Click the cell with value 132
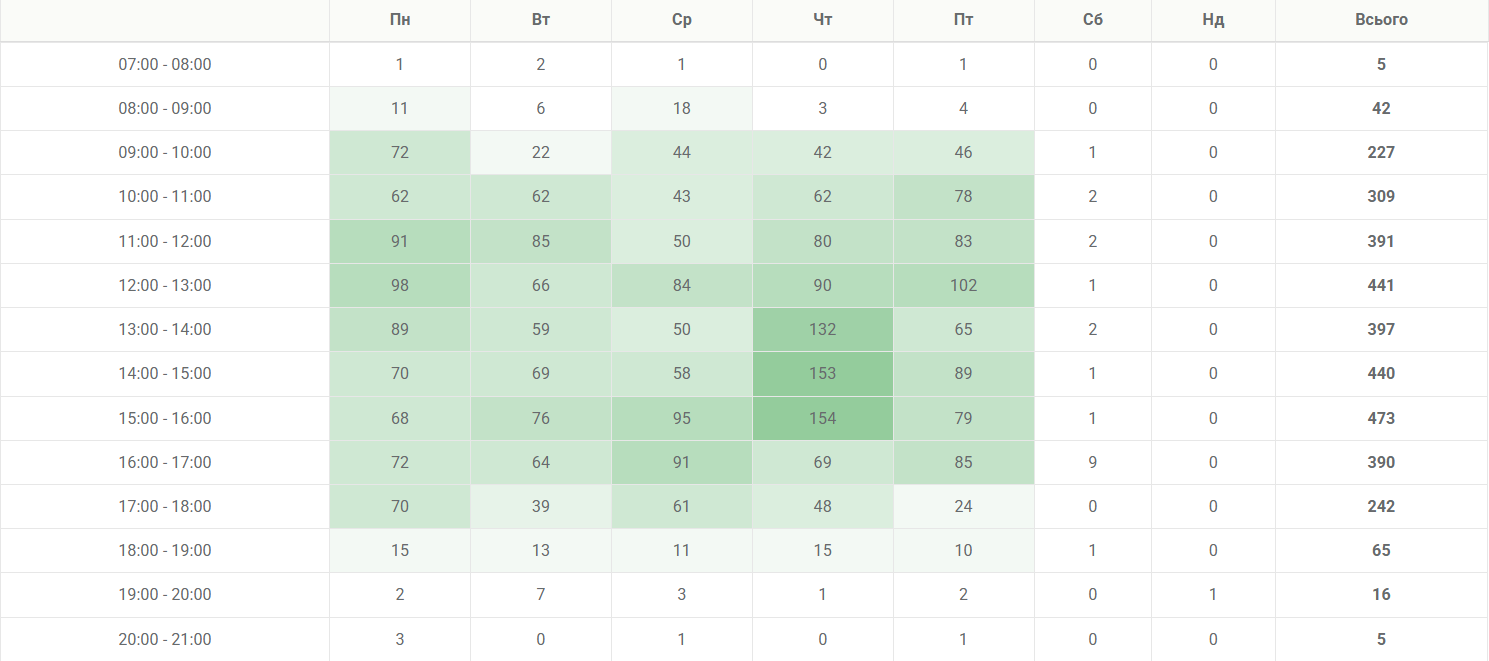This screenshot has height=661, width=1489. 823,329
